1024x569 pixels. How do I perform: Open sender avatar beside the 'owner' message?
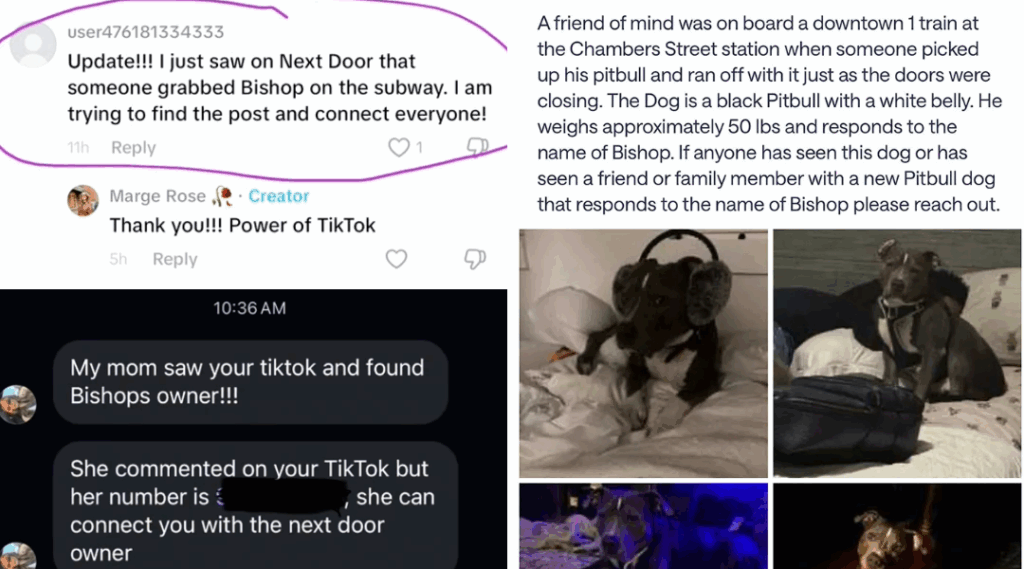click(18, 556)
